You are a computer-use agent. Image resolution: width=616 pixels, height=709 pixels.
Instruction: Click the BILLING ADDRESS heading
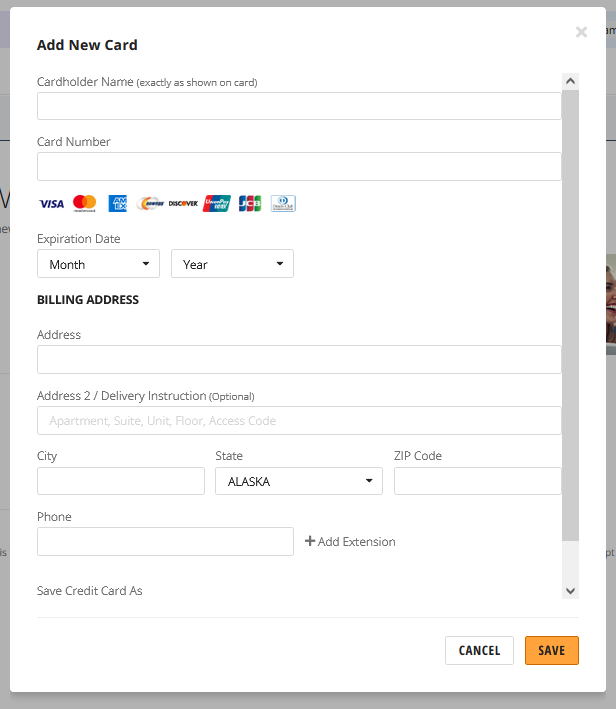(88, 300)
